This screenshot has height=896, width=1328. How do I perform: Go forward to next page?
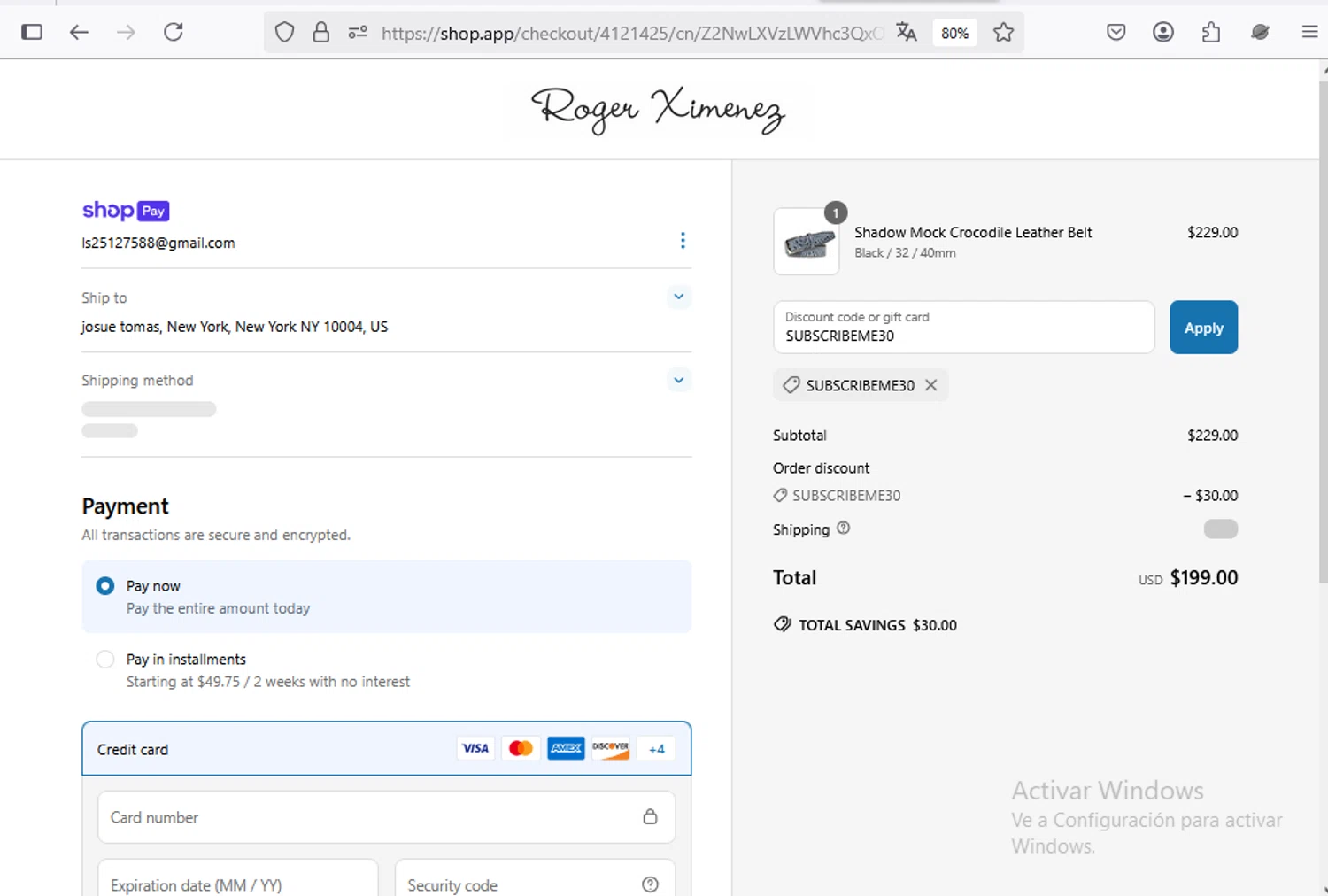(127, 33)
